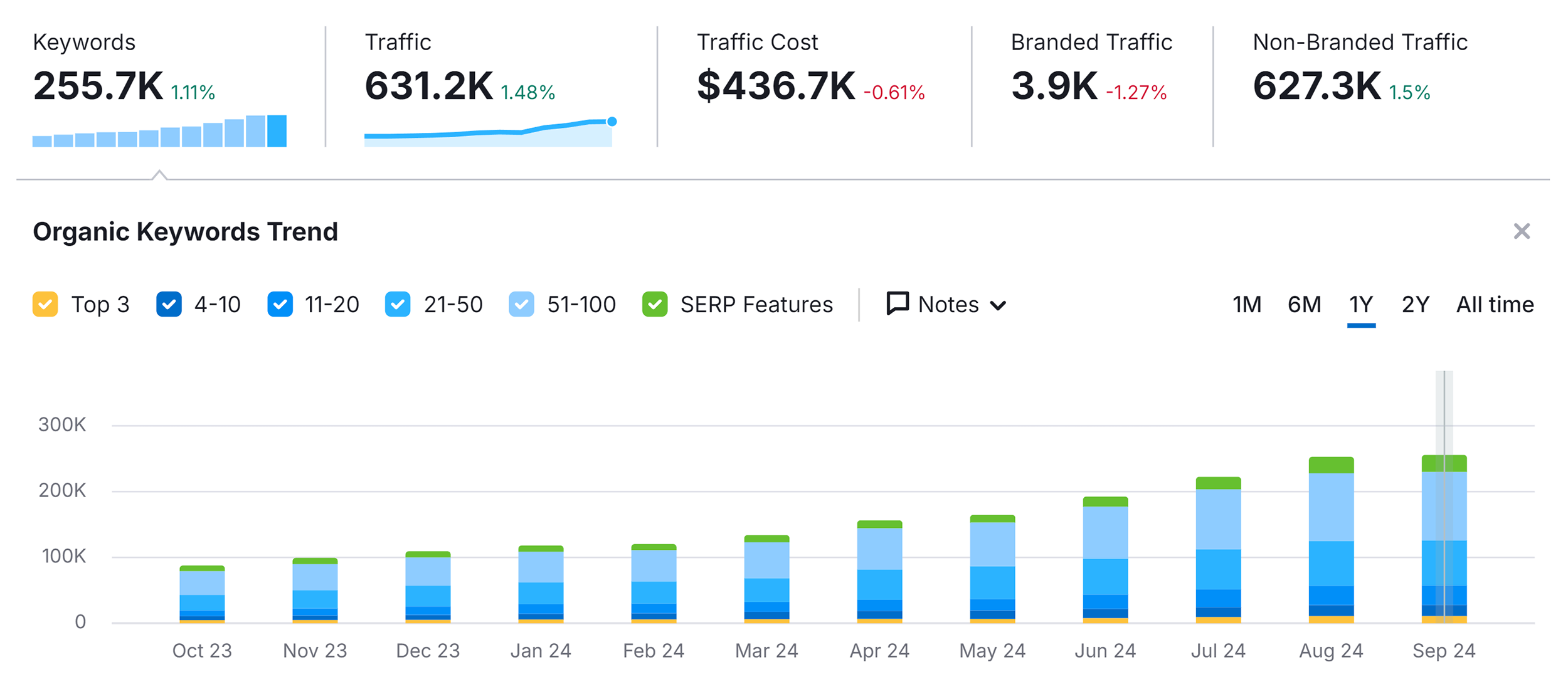Toggle the 4-10 positions checkbox

point(169,305)
